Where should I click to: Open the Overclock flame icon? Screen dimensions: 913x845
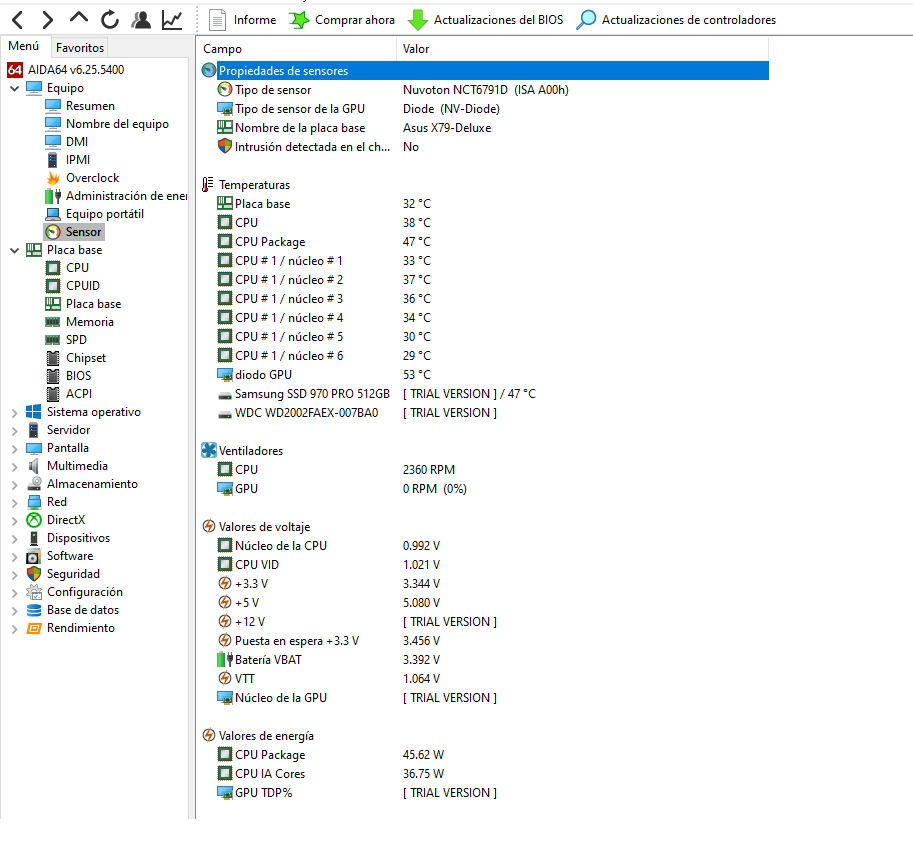pyautogui.click(x=53, y=178)
